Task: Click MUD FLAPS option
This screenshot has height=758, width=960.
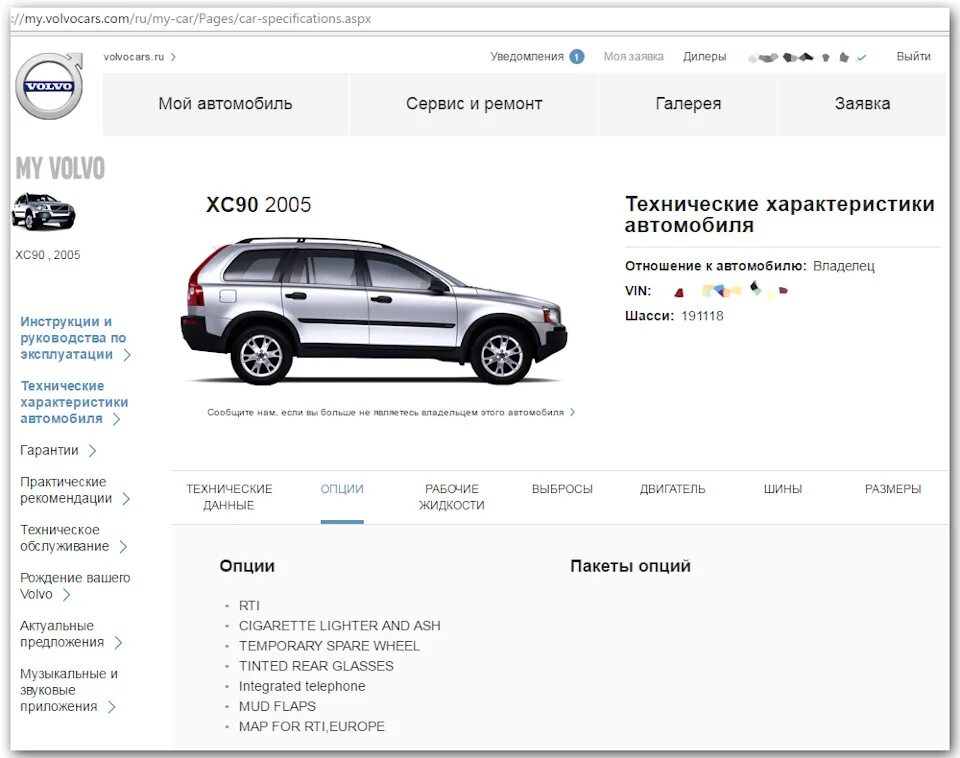Action: [x=277, y=707]
